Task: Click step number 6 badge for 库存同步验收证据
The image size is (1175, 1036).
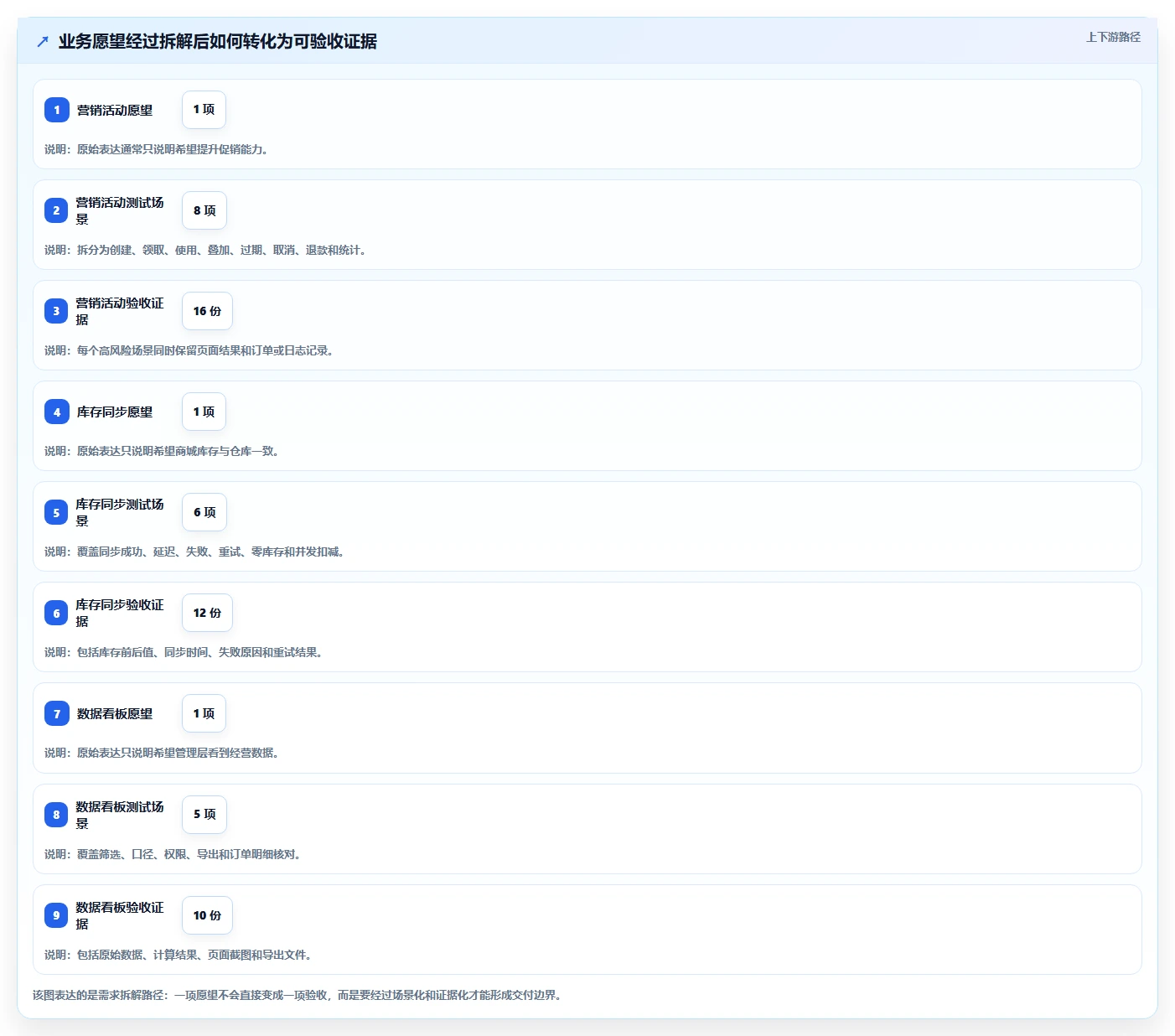Action: pyautogui.click(x=56, y=613)
